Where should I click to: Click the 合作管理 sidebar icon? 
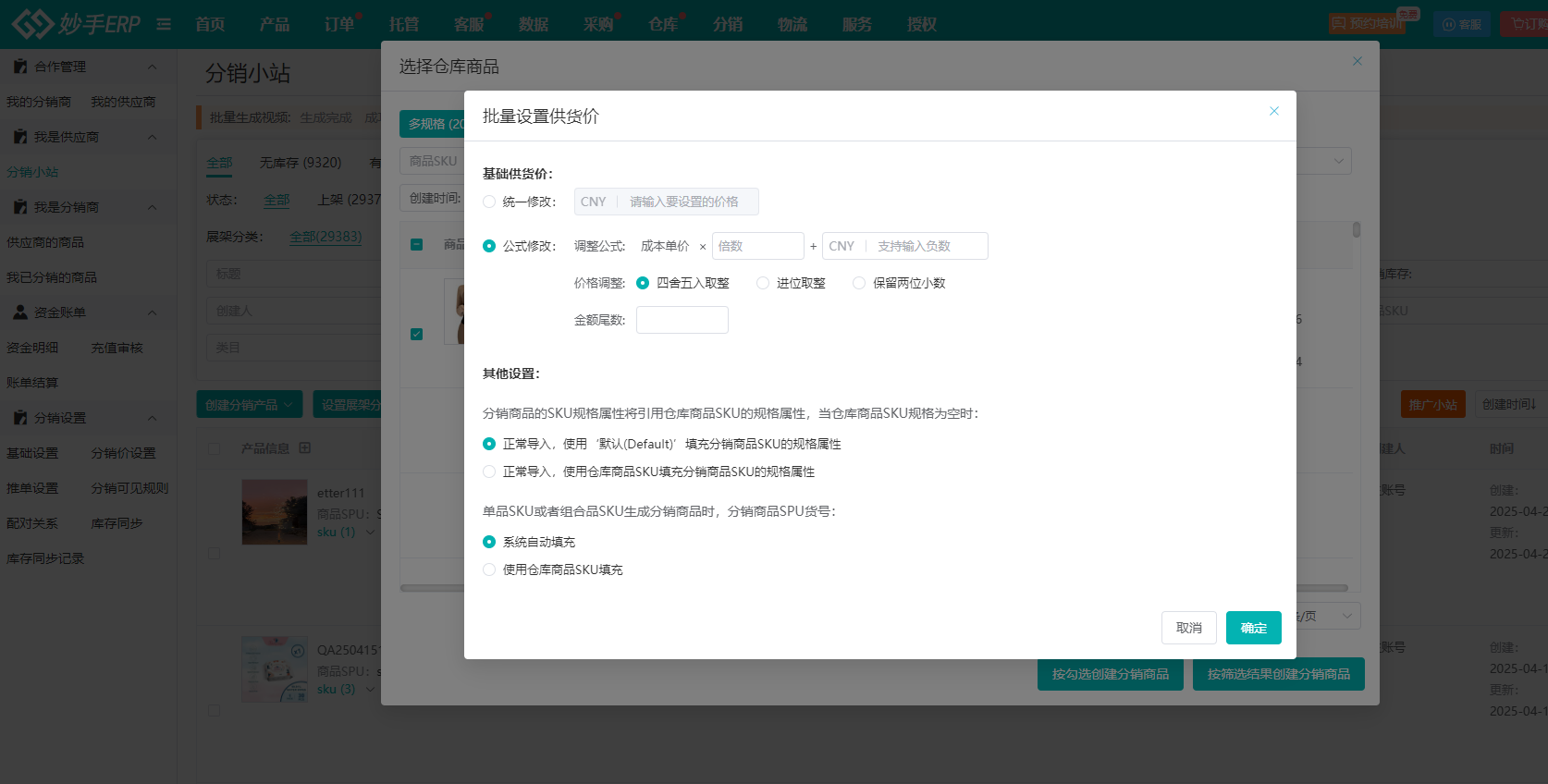[x=19, y=67]
